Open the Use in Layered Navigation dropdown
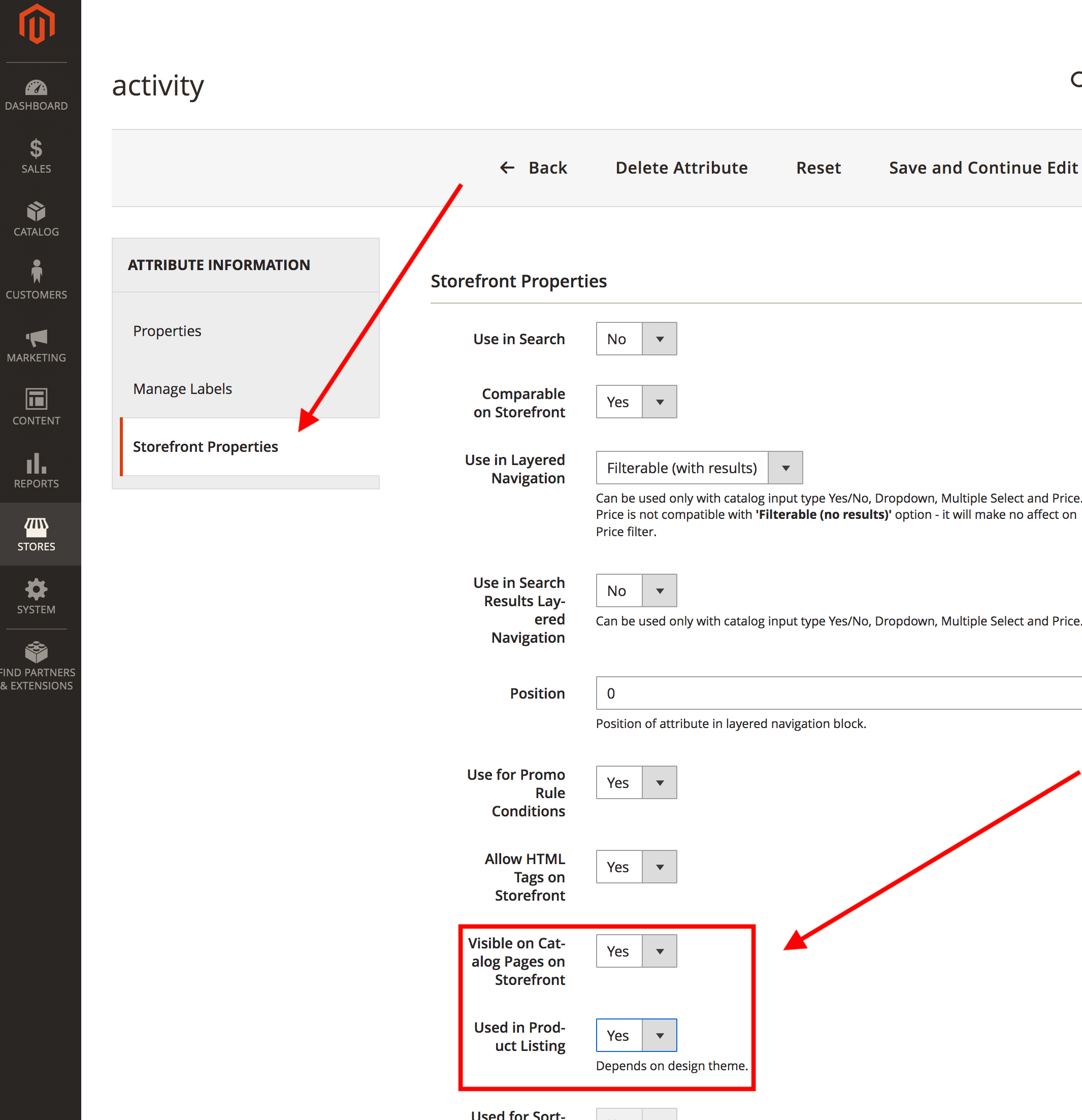 [699, 468]
